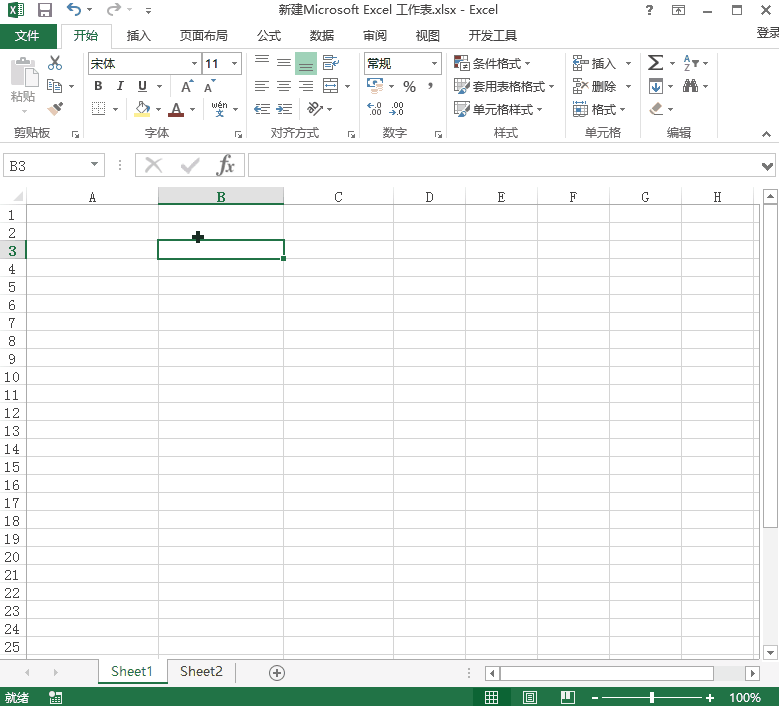Undo the last action

(x=74, y=9)
